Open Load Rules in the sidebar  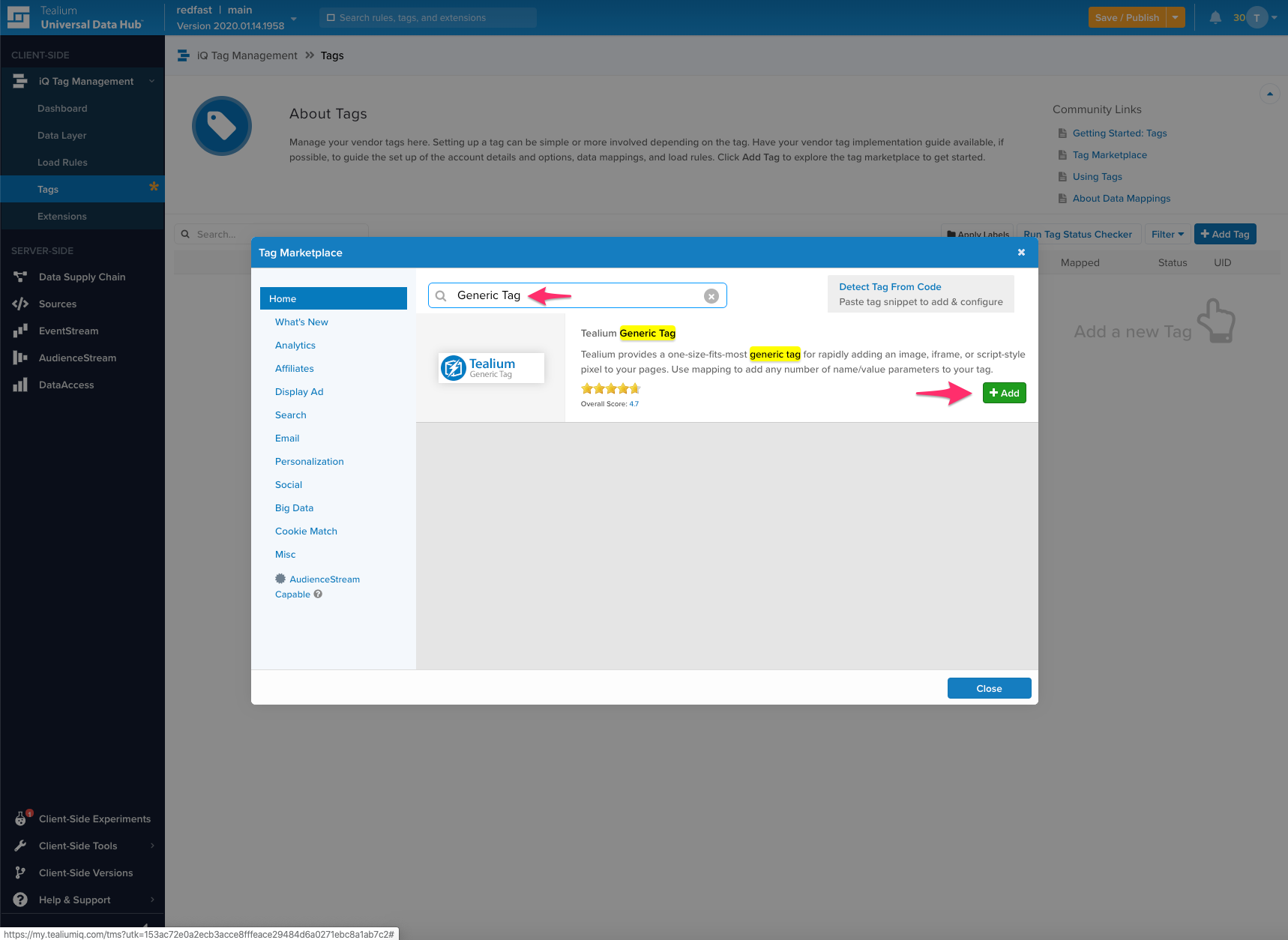pyautogui.click(x=62, y=163)
